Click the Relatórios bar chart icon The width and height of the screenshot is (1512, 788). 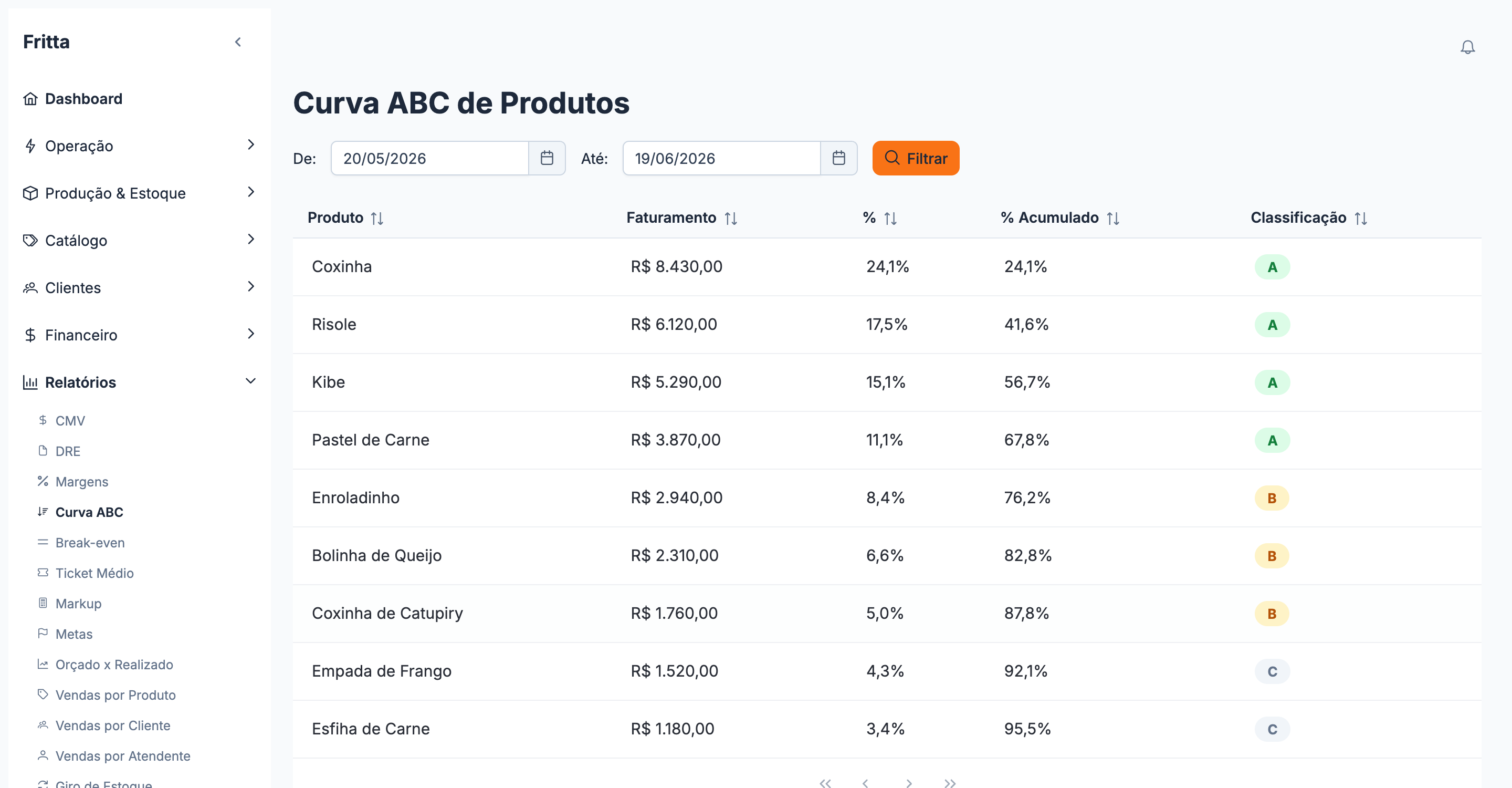click(30, 382)
